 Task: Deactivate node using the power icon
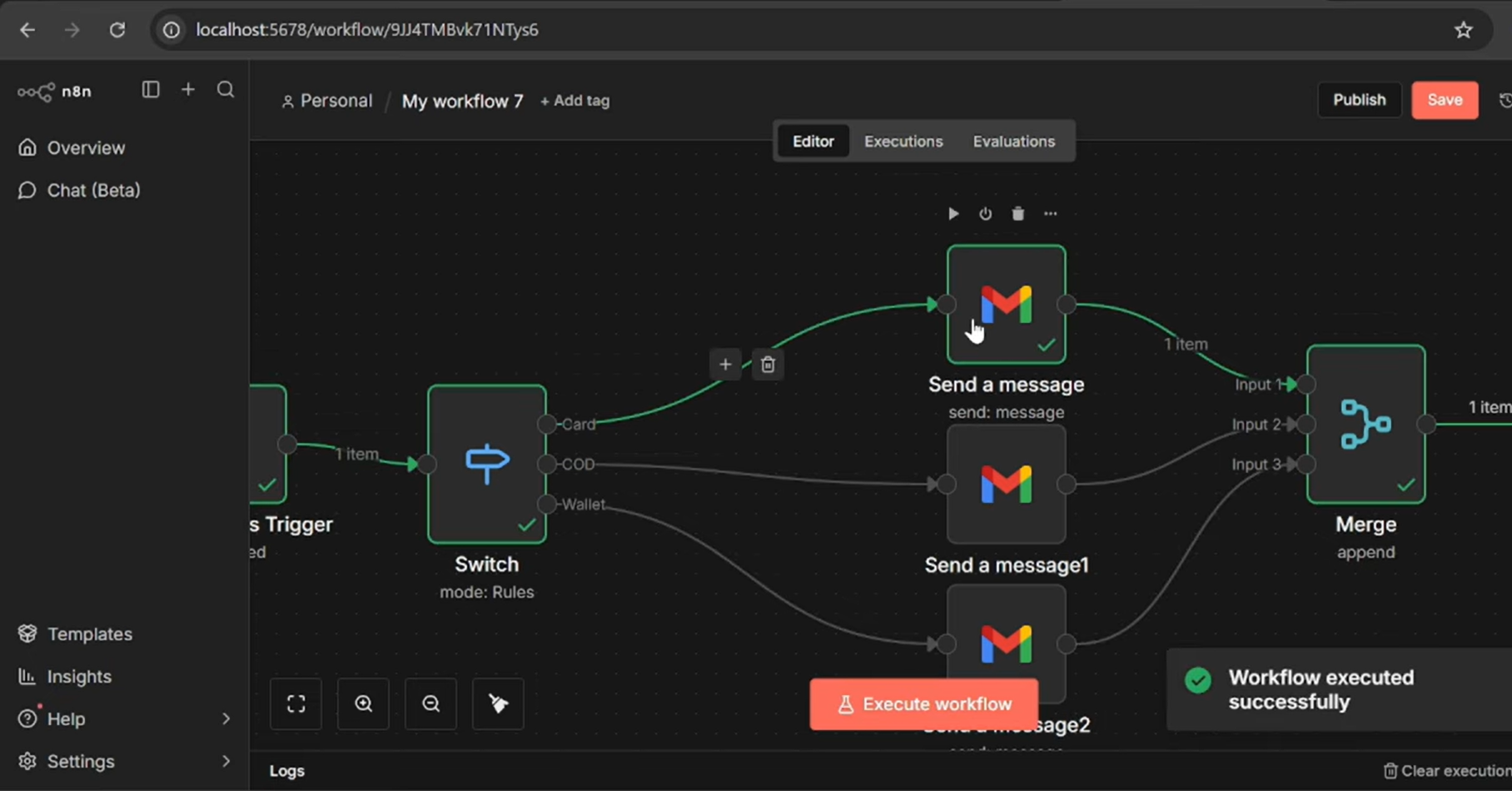coord(985,214)
